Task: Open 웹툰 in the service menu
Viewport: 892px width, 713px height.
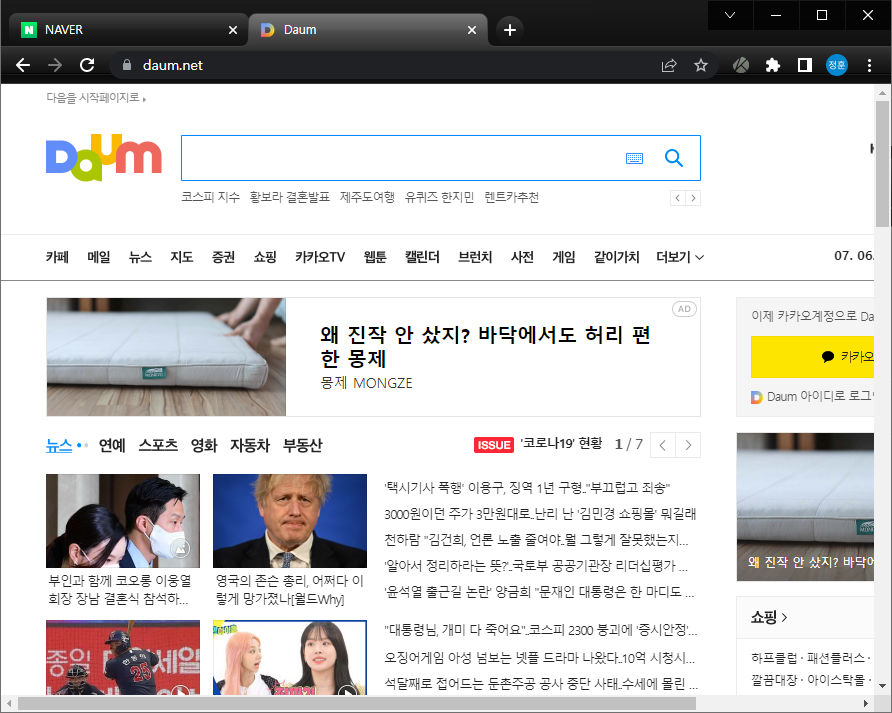Action: coord(375,257)
